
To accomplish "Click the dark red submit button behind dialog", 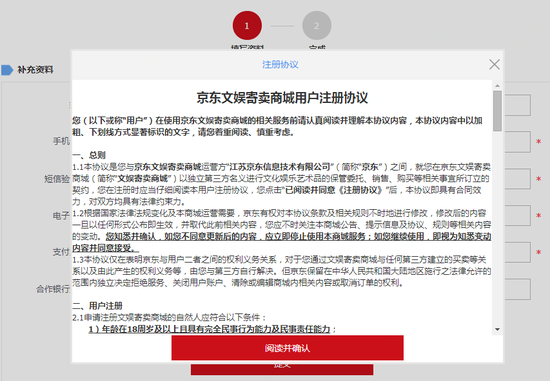I will pyautogui.click(x=282, y=369).
